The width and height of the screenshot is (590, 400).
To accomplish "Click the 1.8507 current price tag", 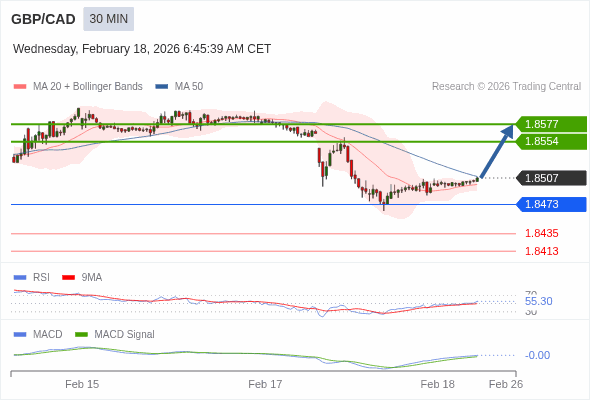I will 552,178.
